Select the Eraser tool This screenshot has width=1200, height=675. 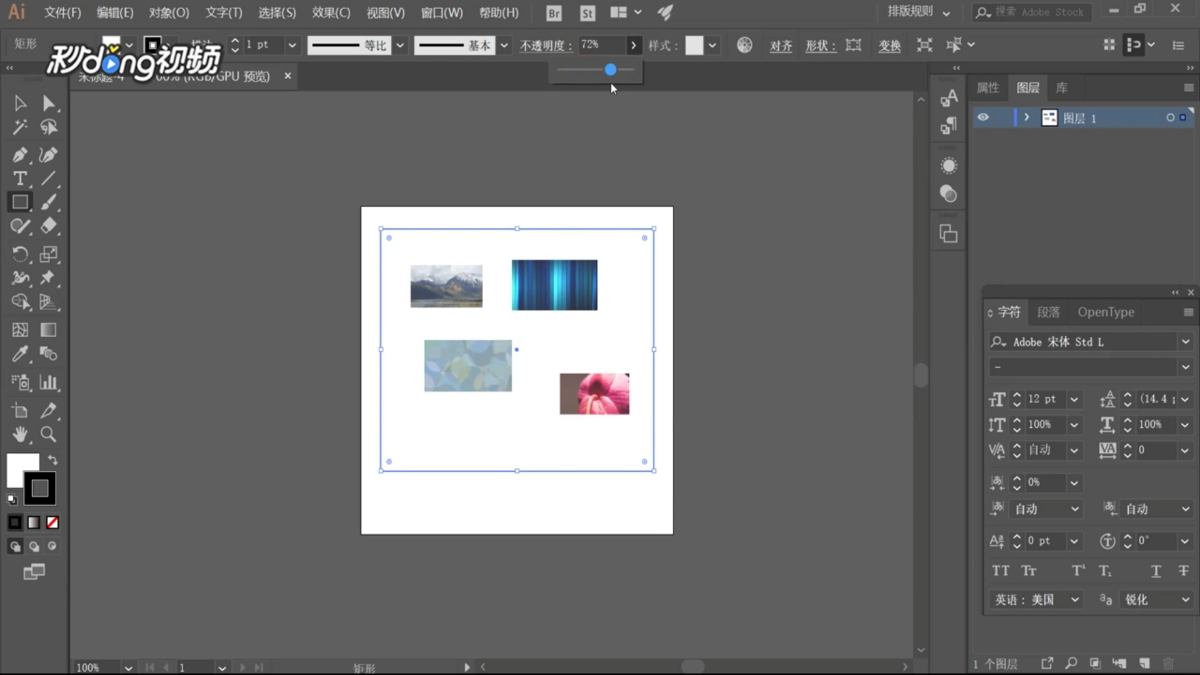(x=48, y=227)
